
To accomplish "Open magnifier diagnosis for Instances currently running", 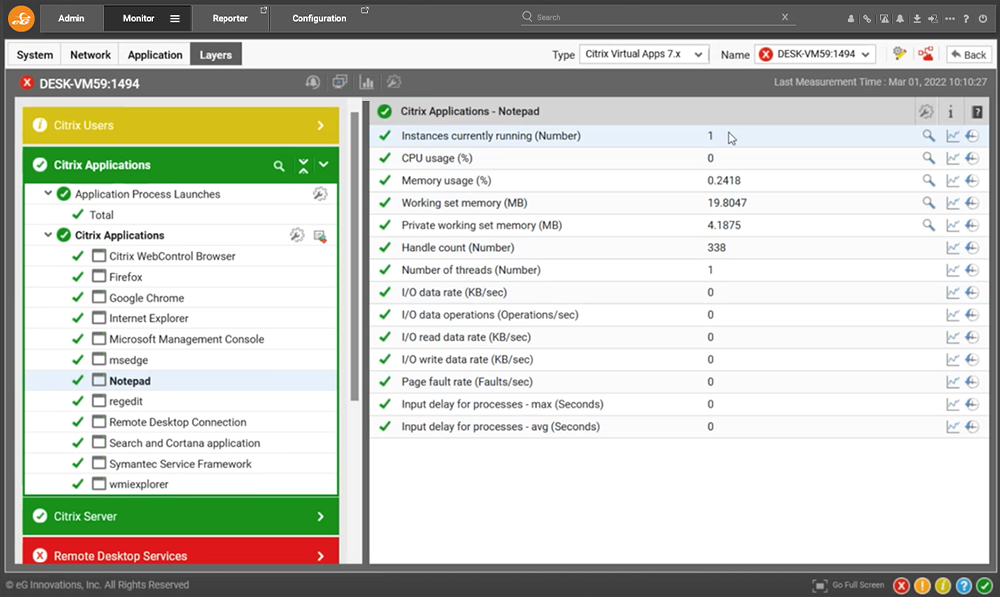I will 929,136.
